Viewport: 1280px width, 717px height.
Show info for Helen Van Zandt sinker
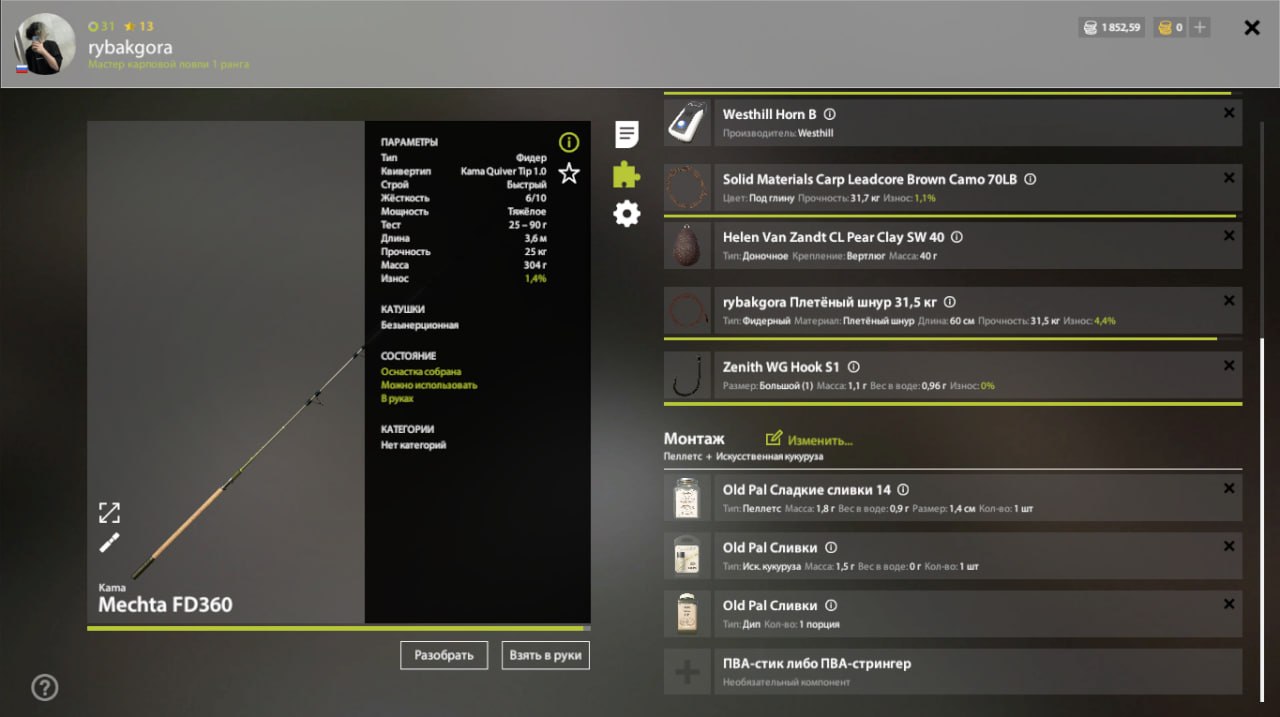956,238
